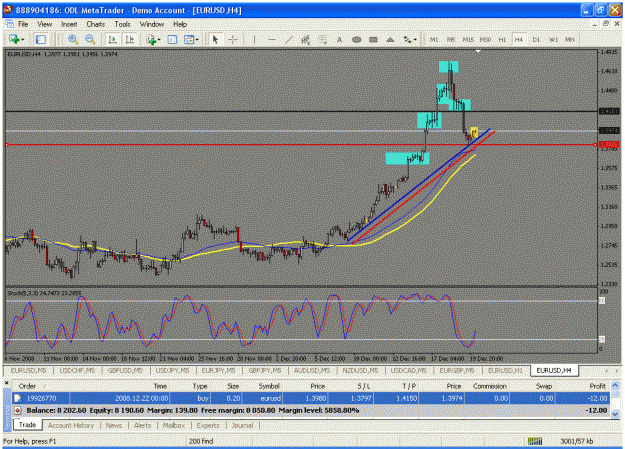The width and height of the screenshot is (625, 449).
Task: Select the Vertical Line drawing tool
Action: click(x=254, y=39)
